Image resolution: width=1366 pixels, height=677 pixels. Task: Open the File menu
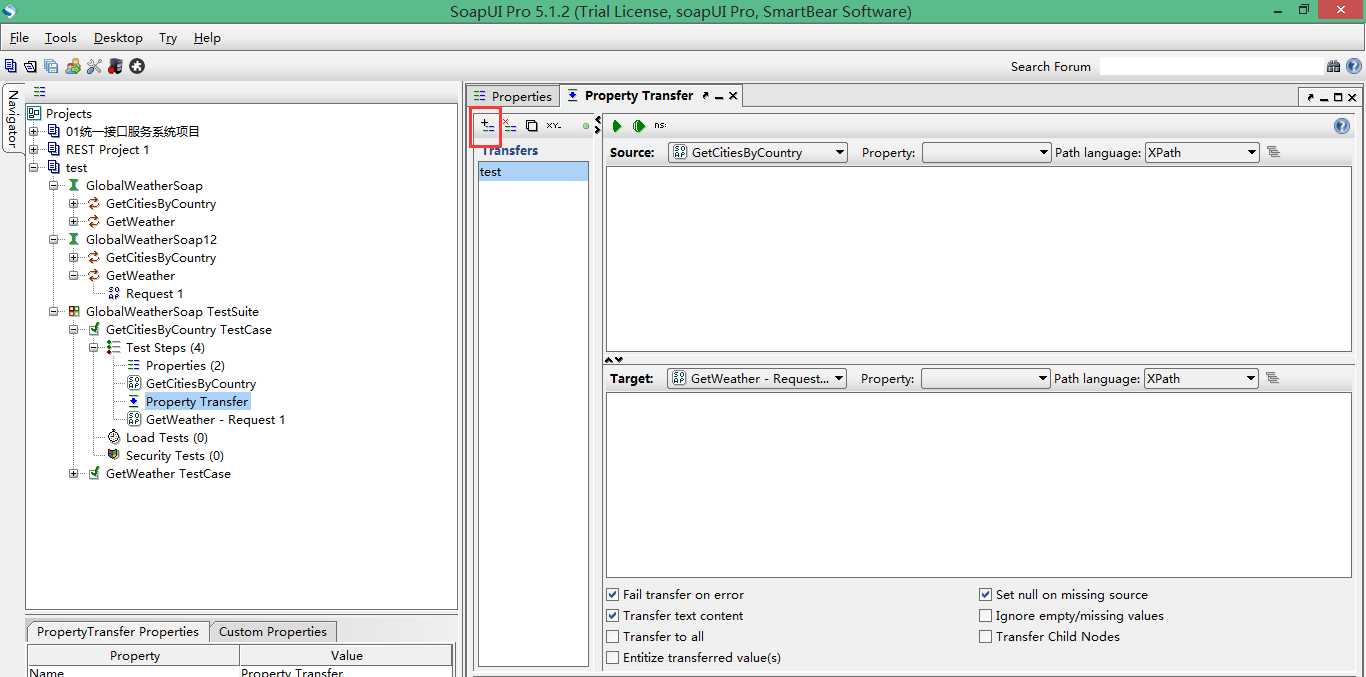[19, 37]
